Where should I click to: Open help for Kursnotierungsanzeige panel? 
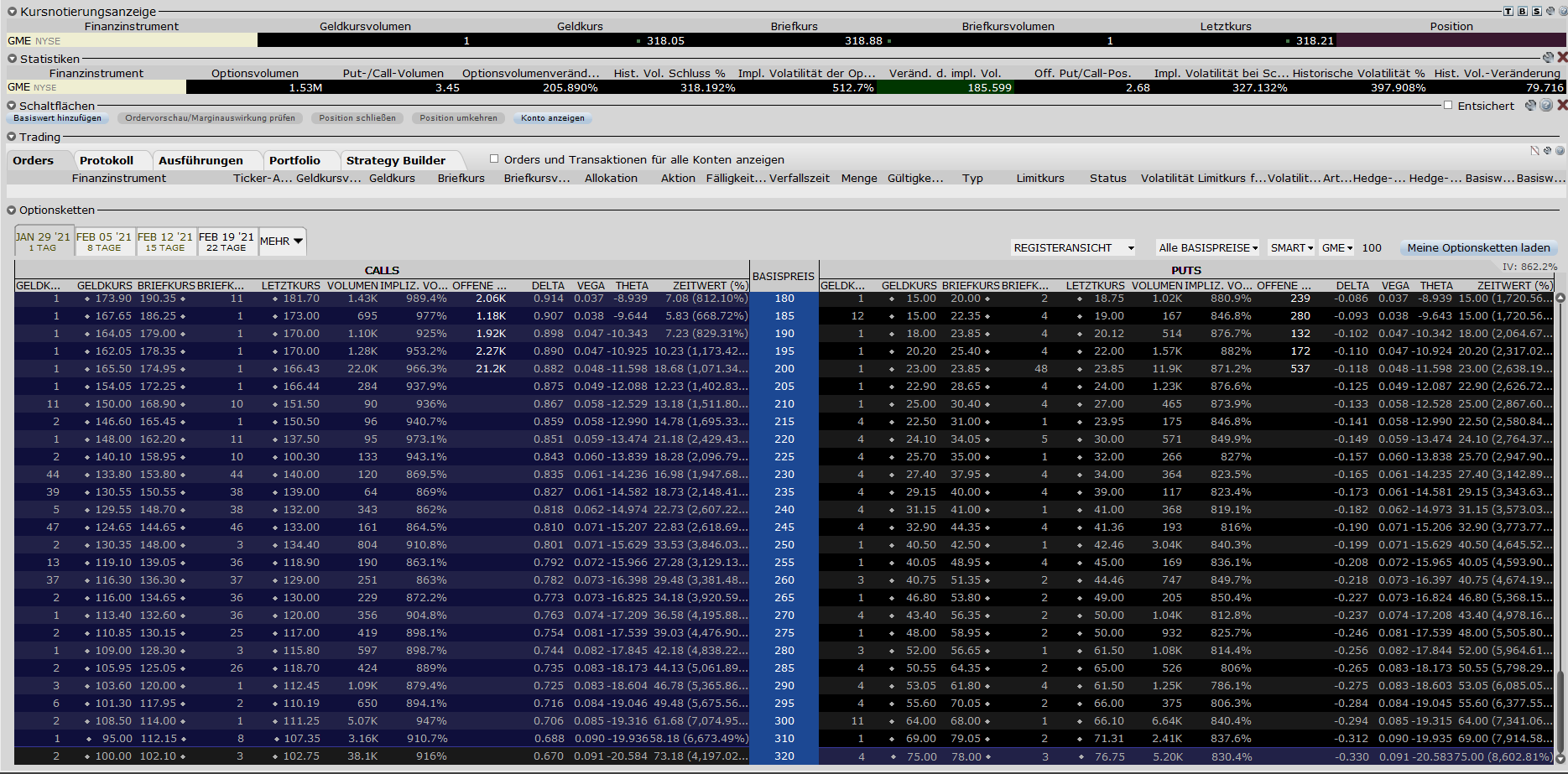1562,12
